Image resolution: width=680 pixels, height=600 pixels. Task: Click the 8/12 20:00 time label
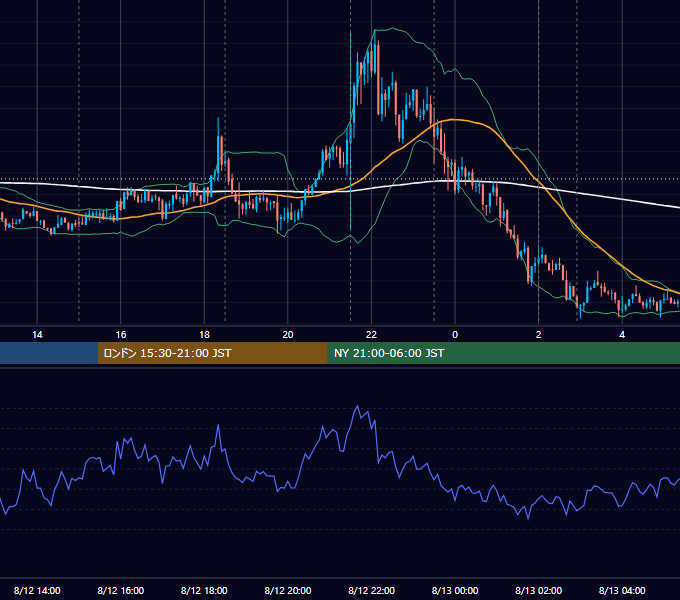point(288,590)
